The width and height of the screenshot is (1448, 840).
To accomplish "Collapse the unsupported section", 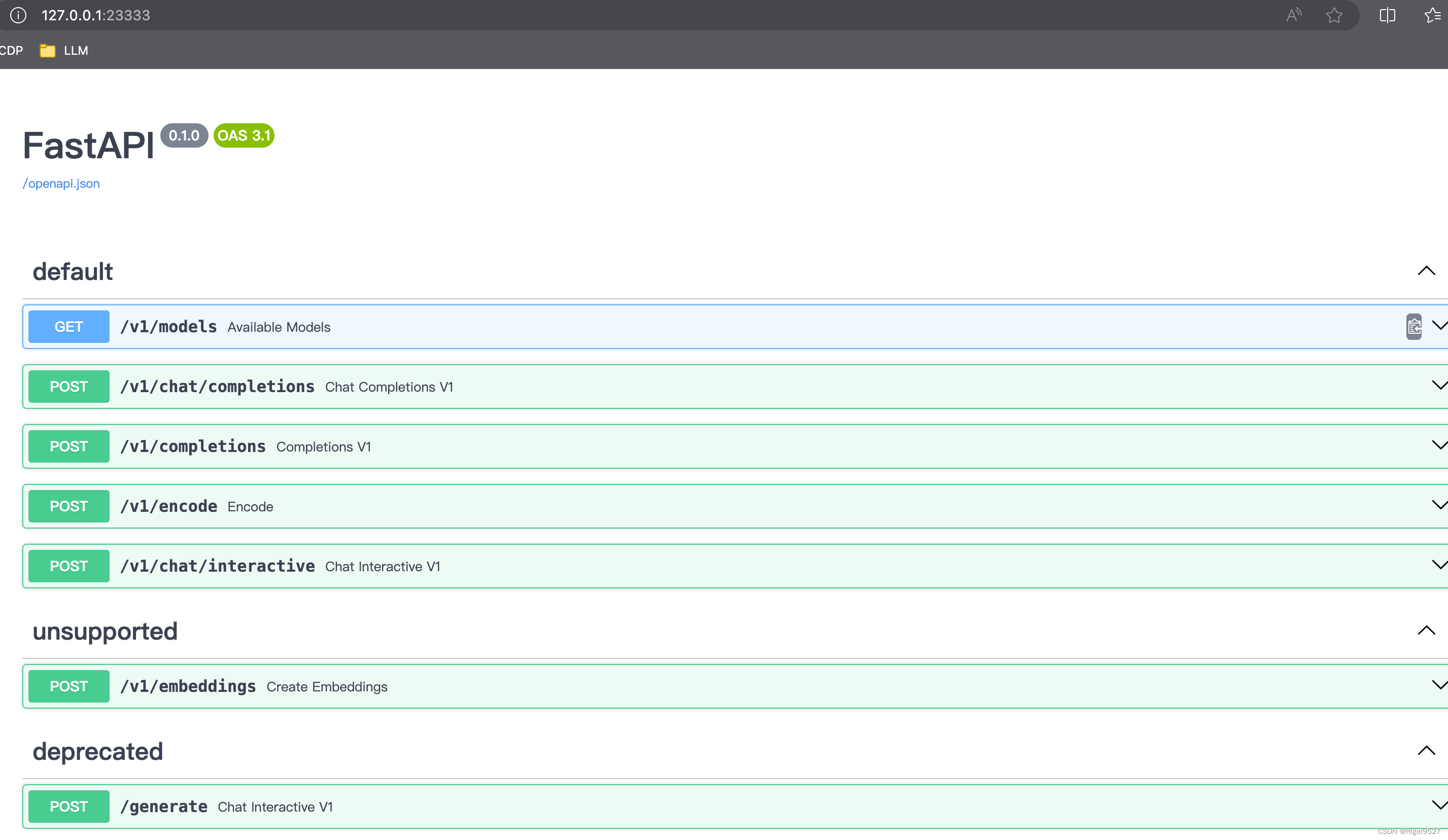I will [1426, 631].
